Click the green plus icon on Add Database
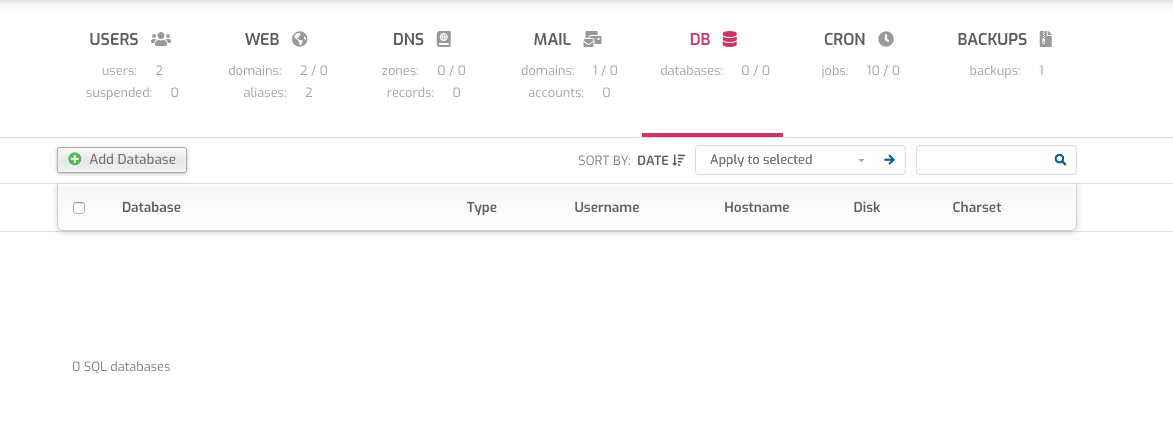This screenshot has width=1173, height=431. point(75,159)
